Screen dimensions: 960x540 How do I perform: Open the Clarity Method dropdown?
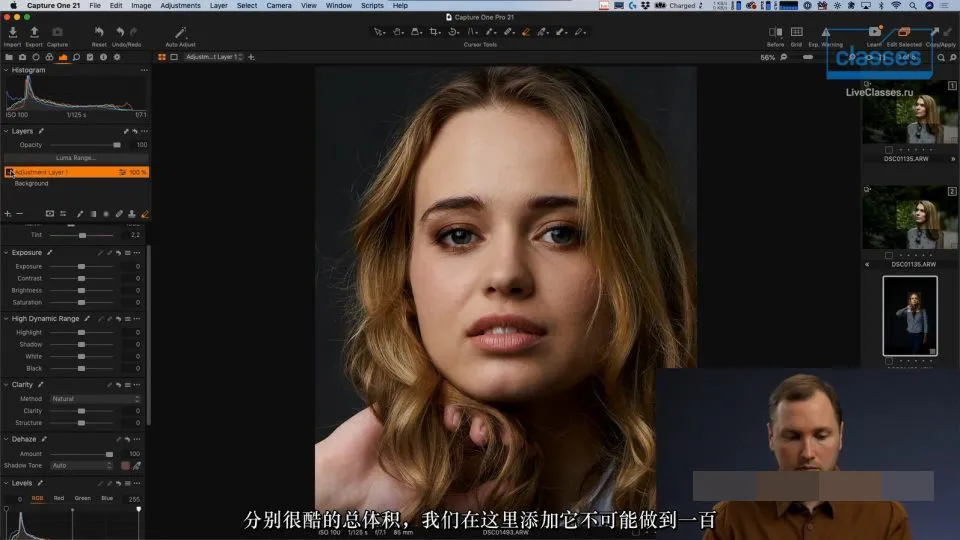point(96,399)
